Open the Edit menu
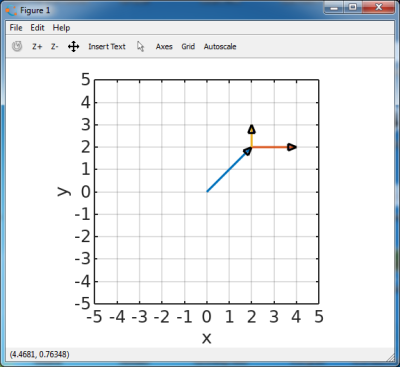This screenshot has width=400, height=367. [x=37, y=28]
